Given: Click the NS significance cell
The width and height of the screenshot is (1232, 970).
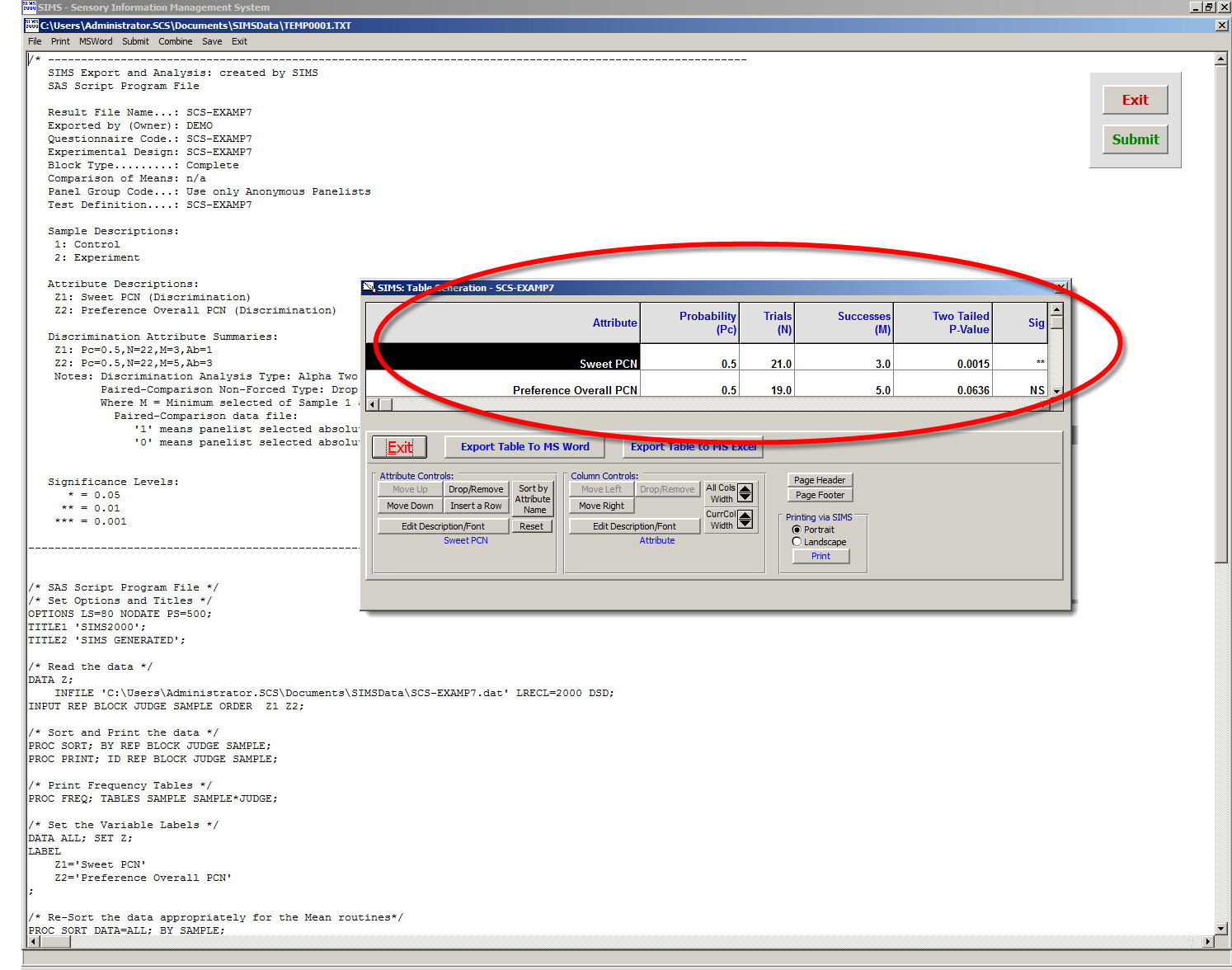Looking at the screenshot, I should (1020, 384).
